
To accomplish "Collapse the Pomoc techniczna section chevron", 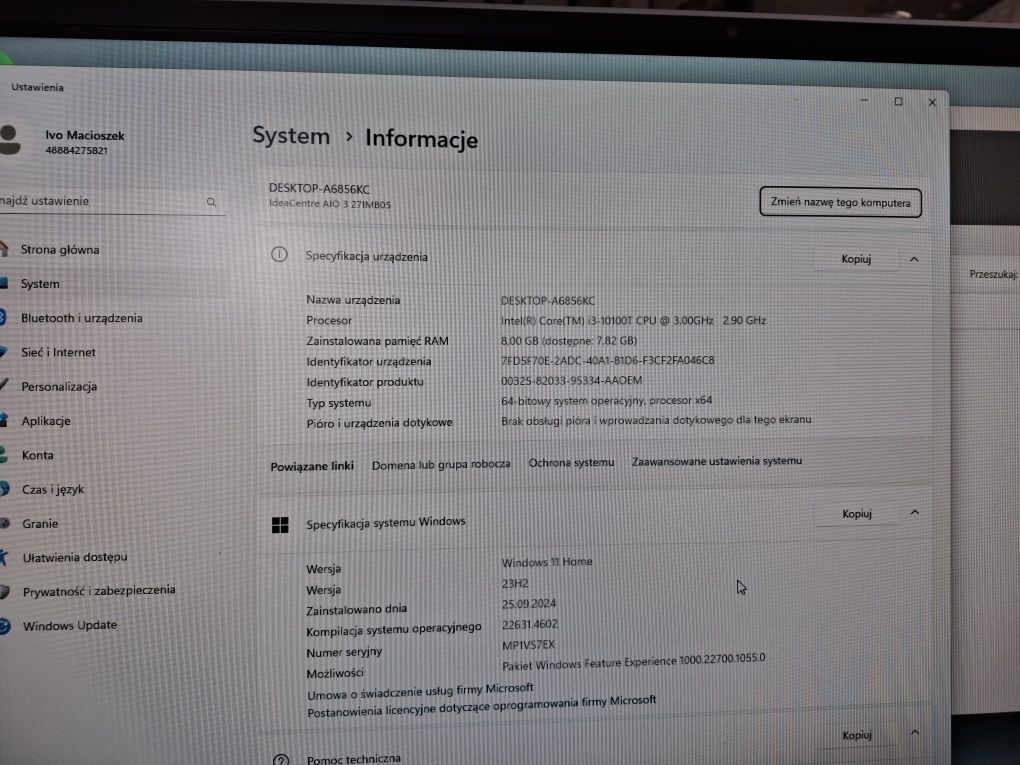I will click(915, 732).
